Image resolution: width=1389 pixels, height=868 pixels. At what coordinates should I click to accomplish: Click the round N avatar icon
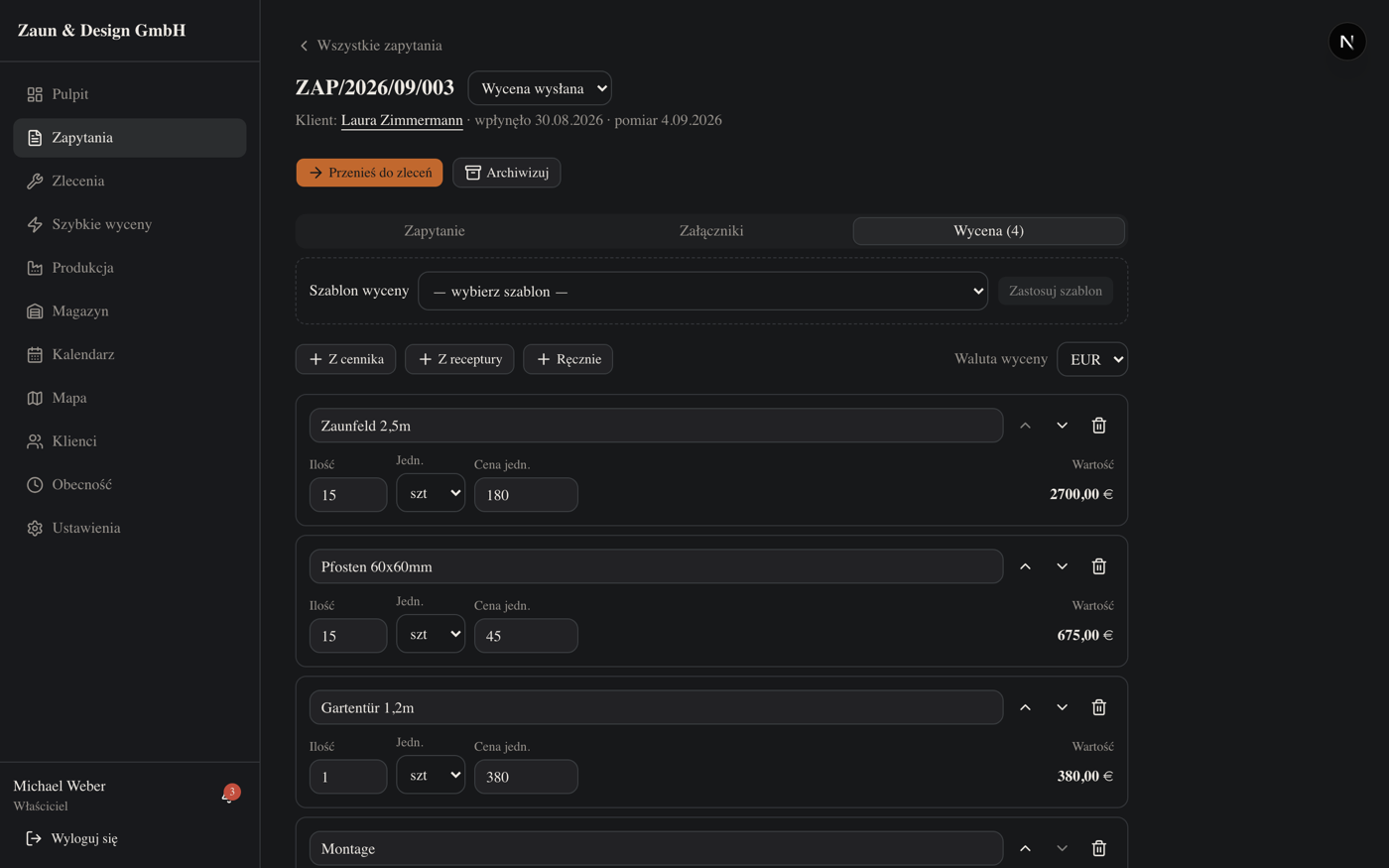pos(1347,42)
